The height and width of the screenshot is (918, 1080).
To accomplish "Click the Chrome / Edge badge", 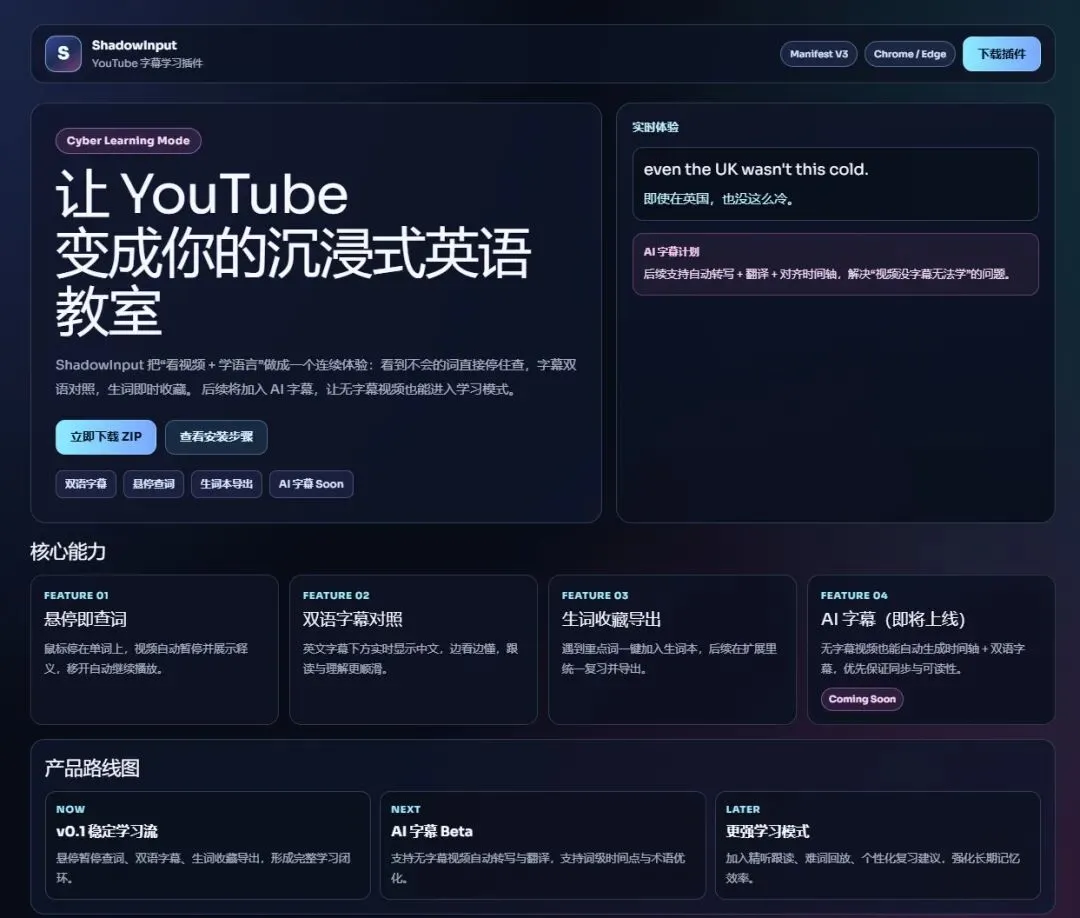I will pos(910,54).
